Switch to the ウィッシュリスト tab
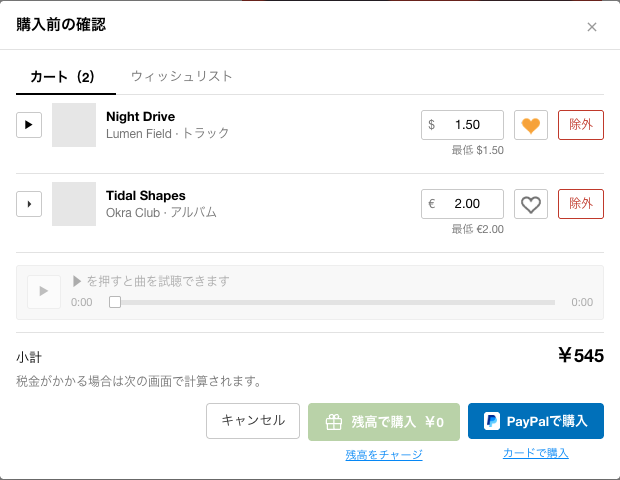 pyautogui.click(x=181, y=76)
